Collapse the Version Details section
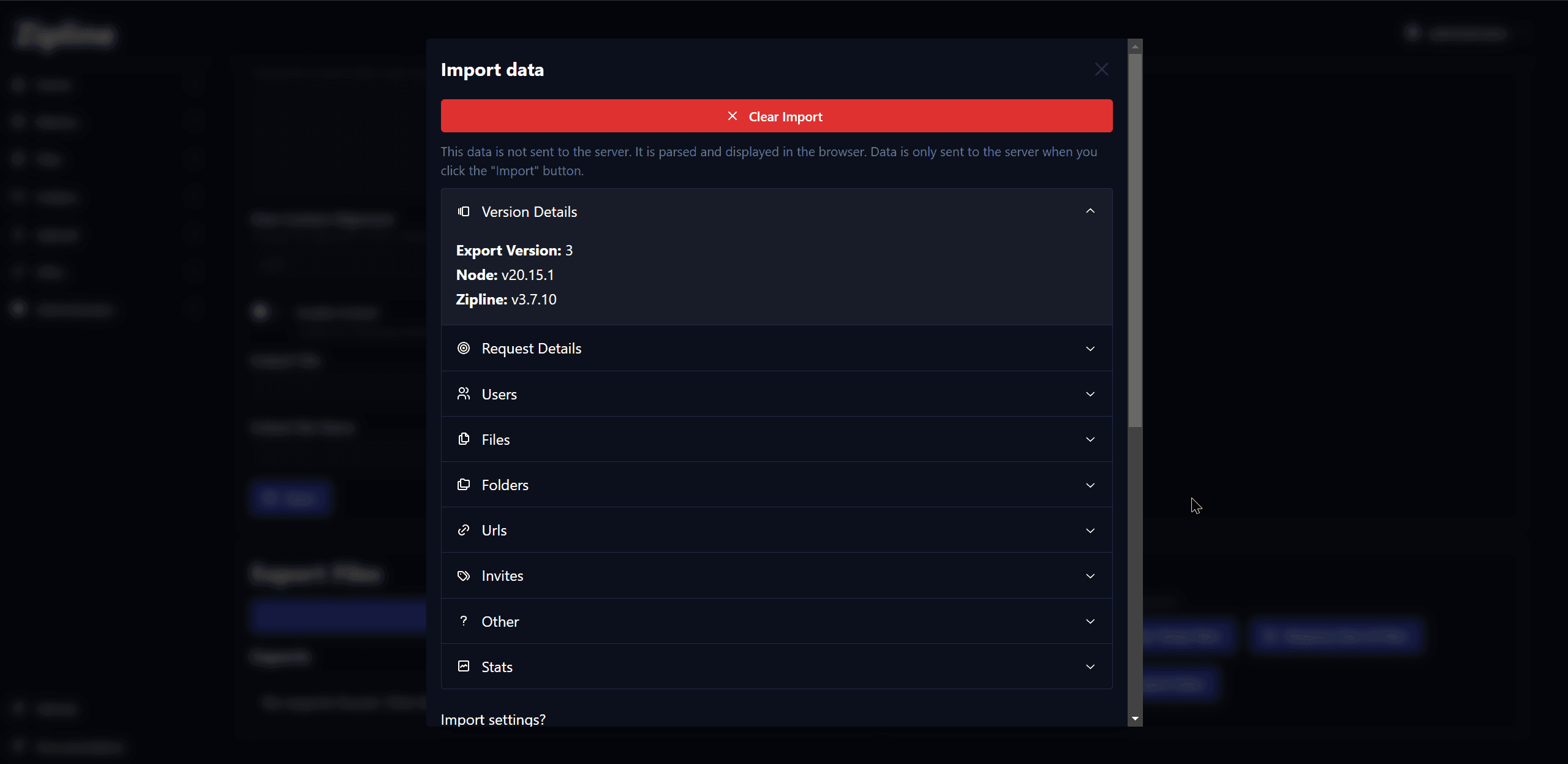Viewport: 1568px width, 764px height. 1090,211
